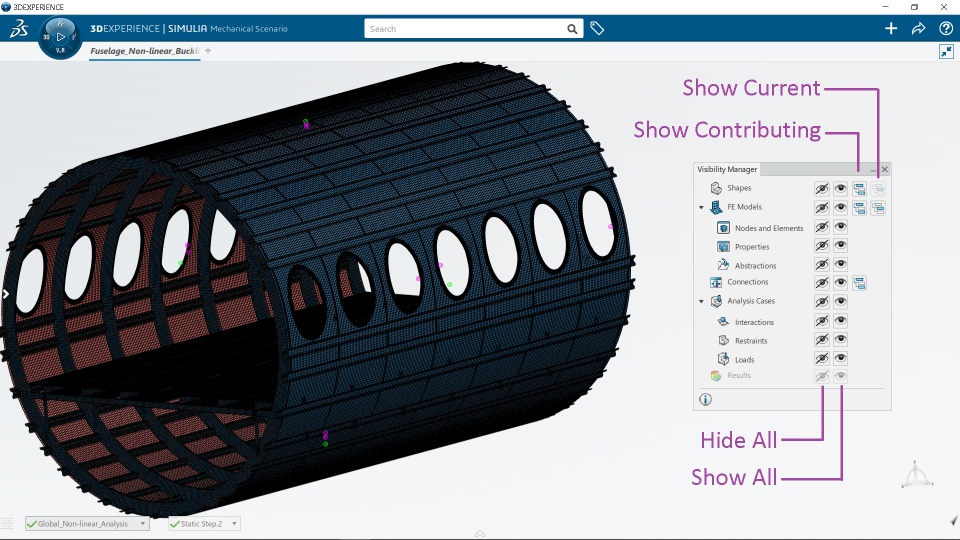Close the Visibility Manager panel
The height and width of the screenshot is (540, 960).
[885, 170]
